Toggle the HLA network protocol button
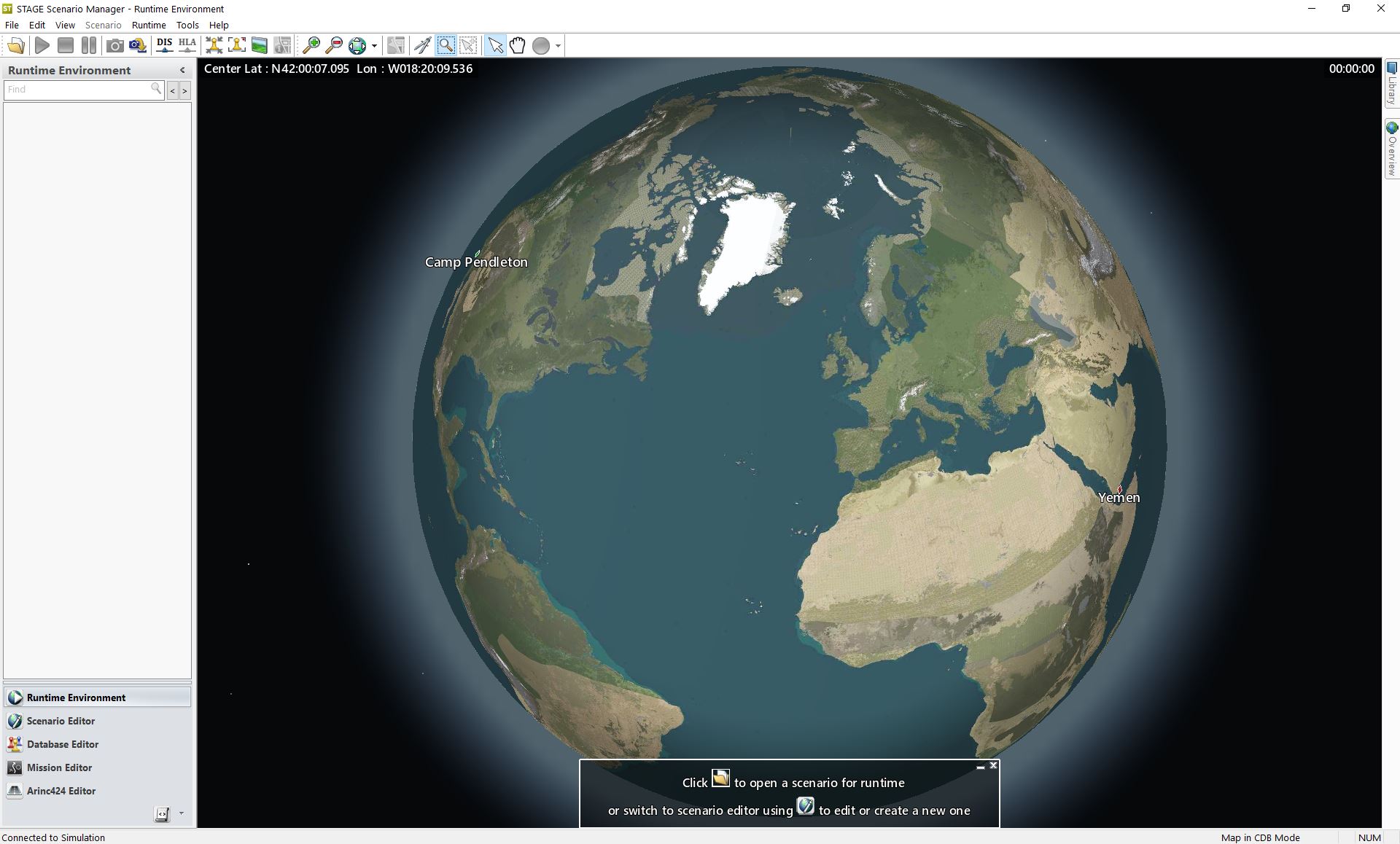 tap(187, 46)
